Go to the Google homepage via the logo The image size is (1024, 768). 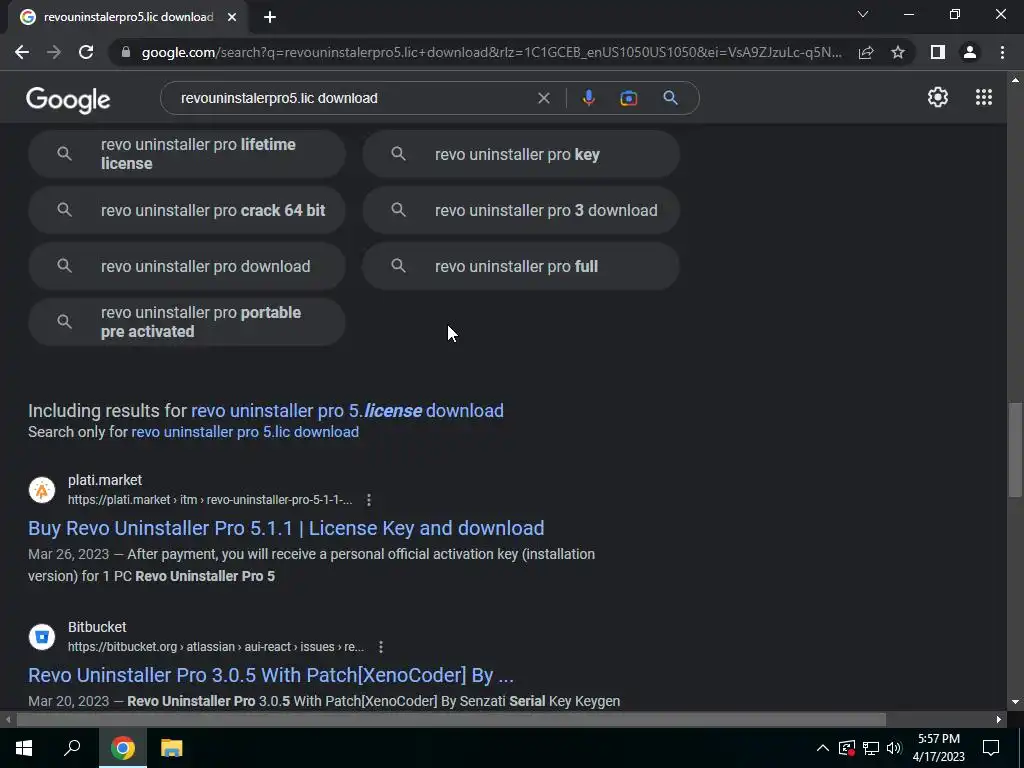point(68,99)
